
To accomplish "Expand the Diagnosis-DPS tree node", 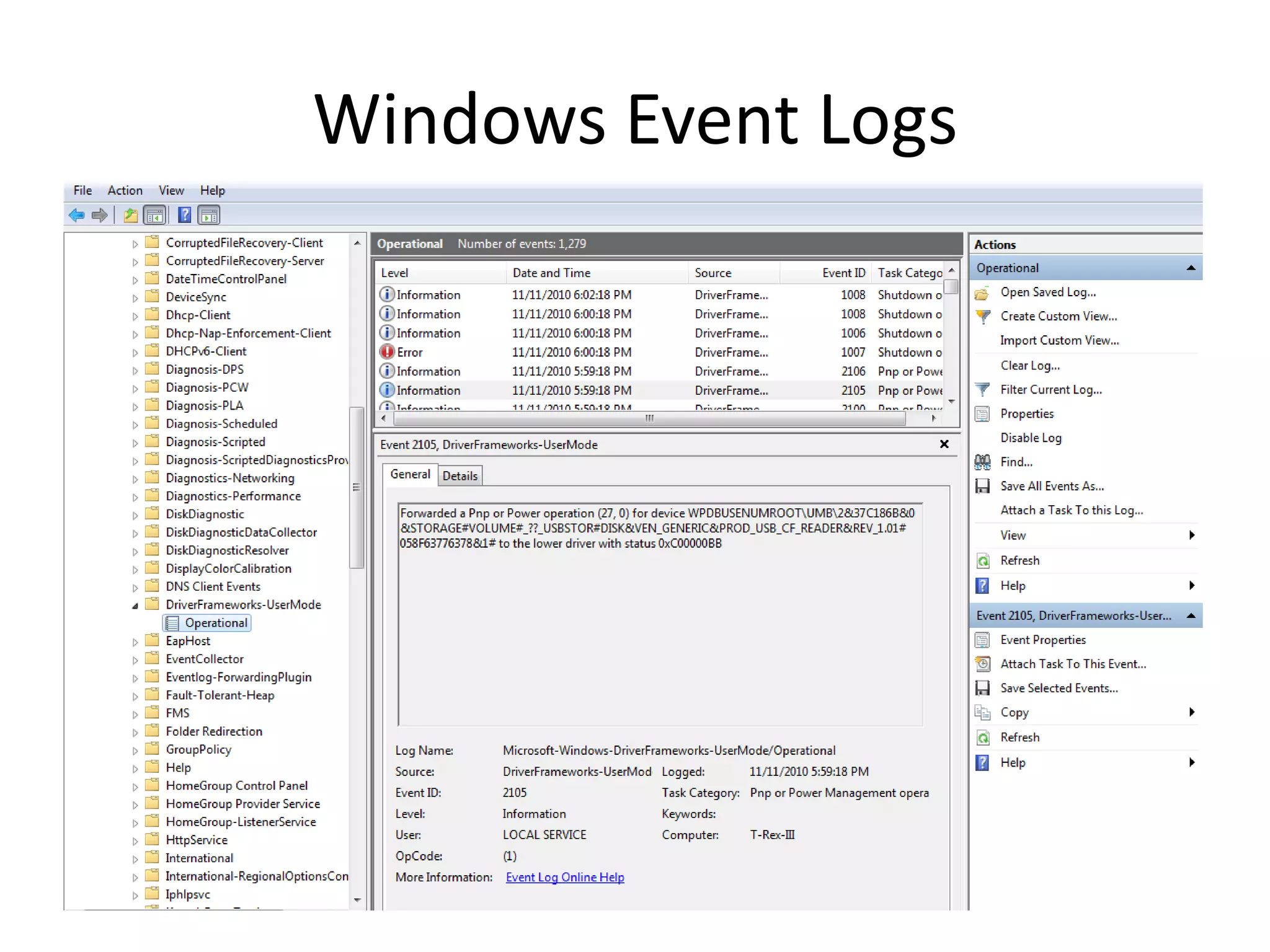I will [135, 371].
